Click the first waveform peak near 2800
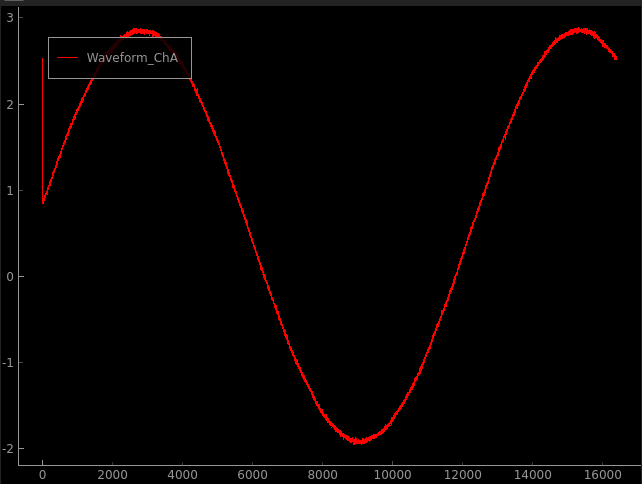 [x=140, y=31]
